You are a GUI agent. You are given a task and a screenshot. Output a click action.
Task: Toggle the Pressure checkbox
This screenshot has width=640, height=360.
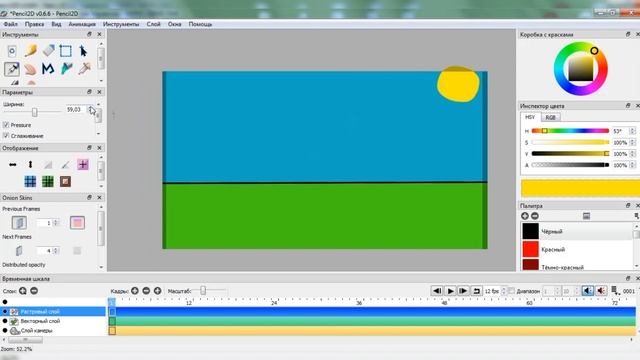(6, 125)
